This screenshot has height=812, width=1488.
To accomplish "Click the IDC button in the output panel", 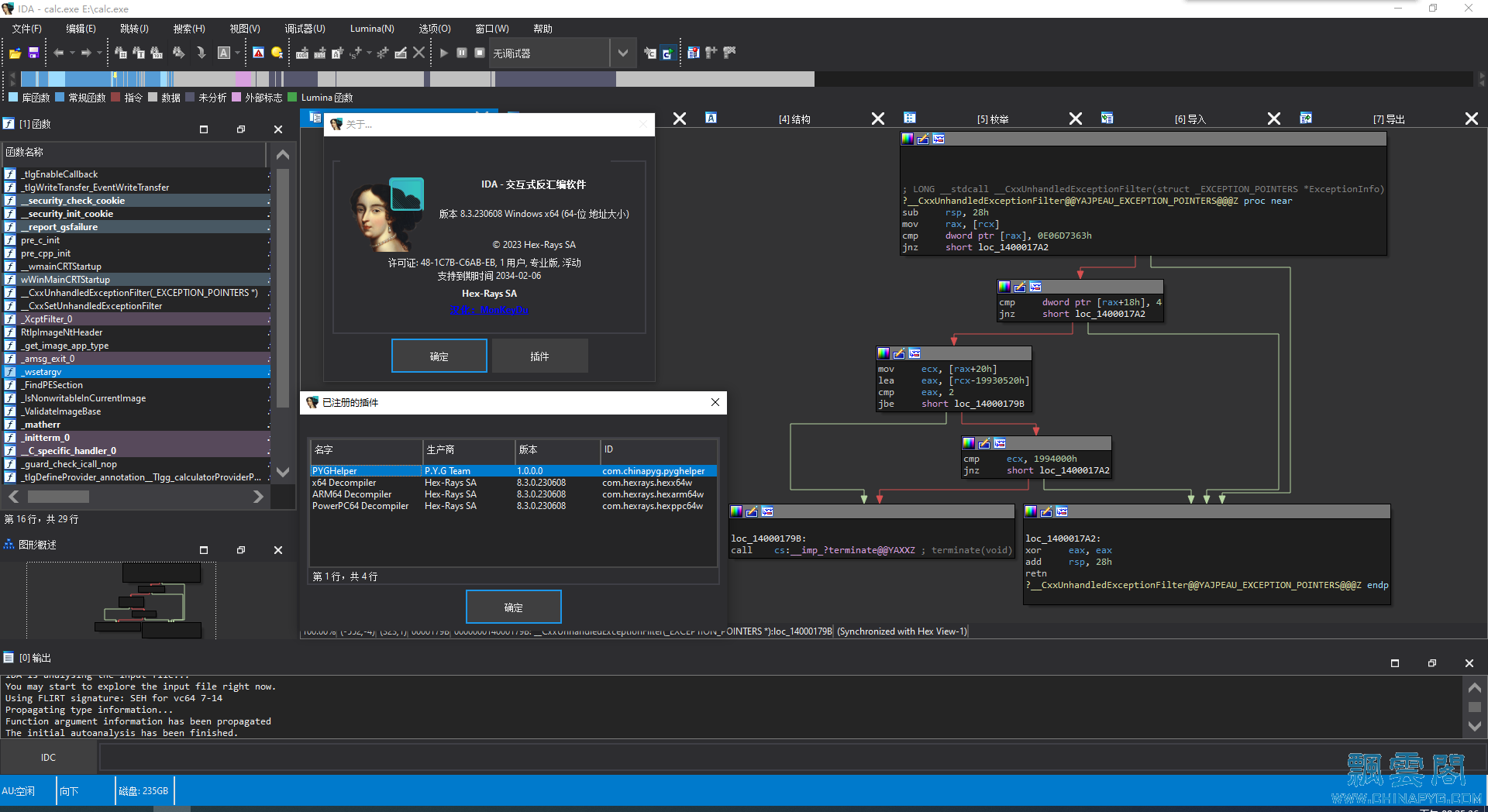I will pyautogui.click(x=49, y=757).
